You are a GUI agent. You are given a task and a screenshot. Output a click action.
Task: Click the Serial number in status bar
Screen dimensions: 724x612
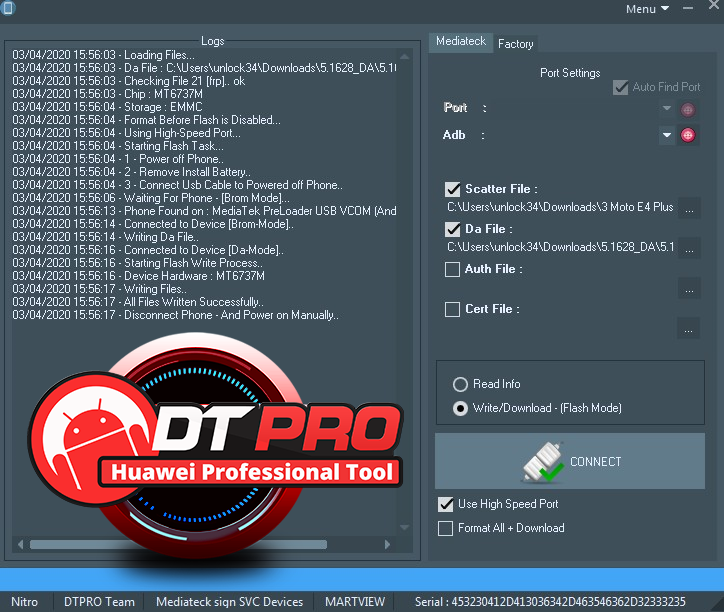[x=550, y=602]
